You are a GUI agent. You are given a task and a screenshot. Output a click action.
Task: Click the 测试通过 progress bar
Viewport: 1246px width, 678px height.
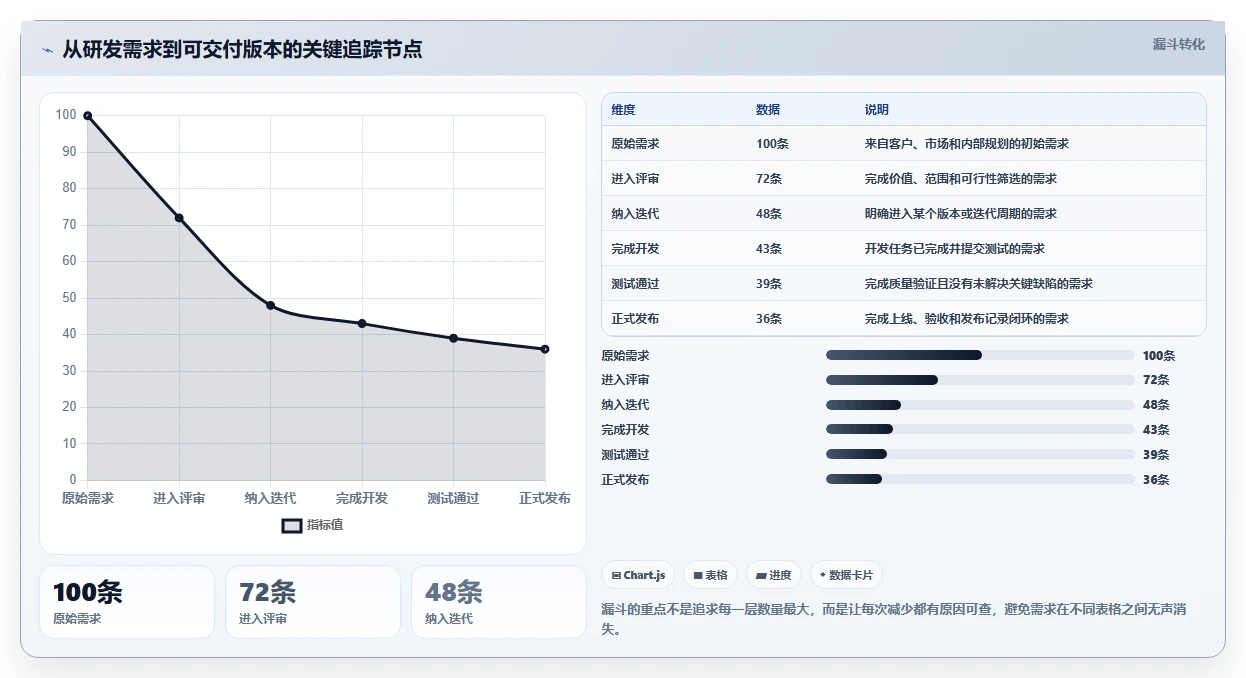click(x=980, y=455)
